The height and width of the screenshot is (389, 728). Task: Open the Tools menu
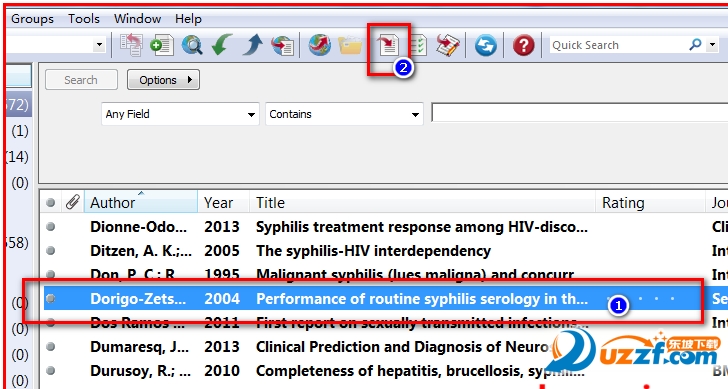(x=84, y=19)
